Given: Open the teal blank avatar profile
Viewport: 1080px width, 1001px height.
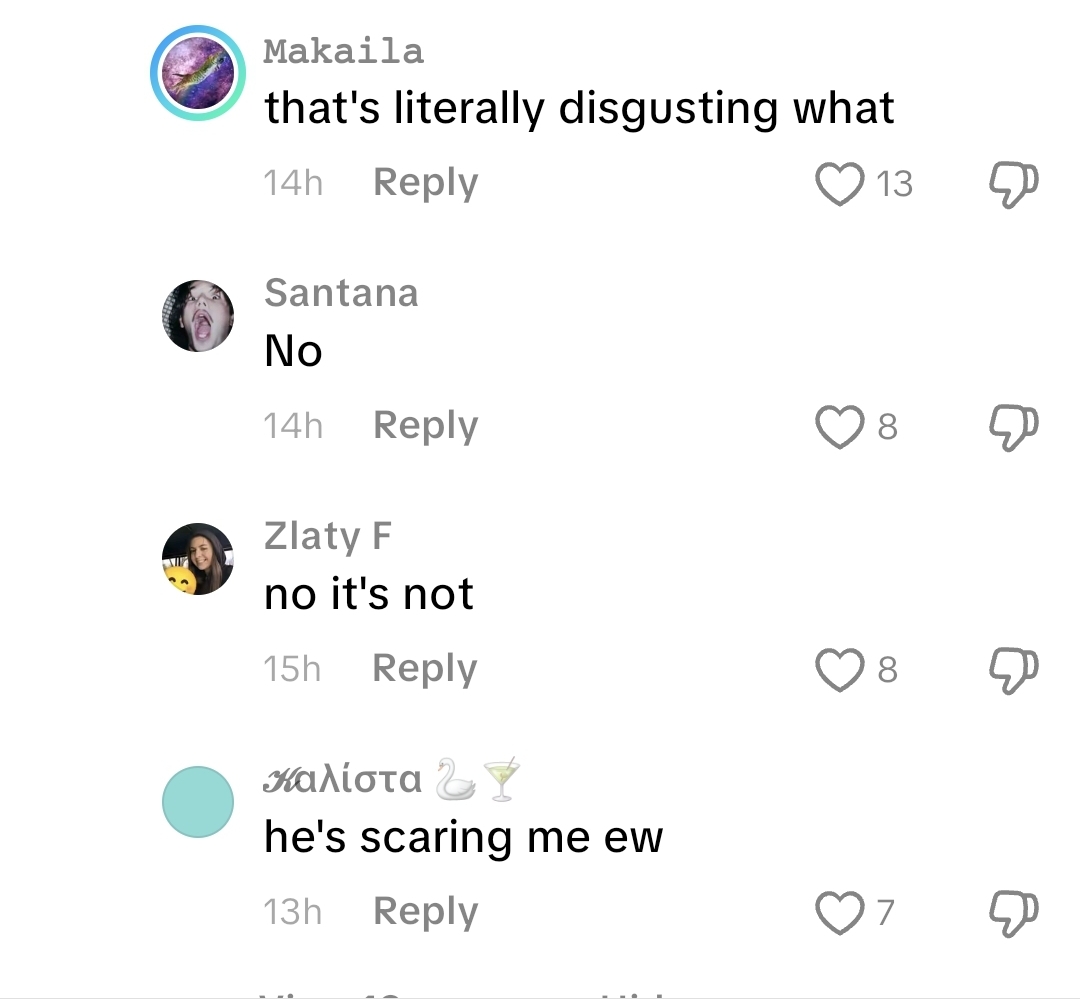Looking at the screenshot, I should (x=198, y=802).
